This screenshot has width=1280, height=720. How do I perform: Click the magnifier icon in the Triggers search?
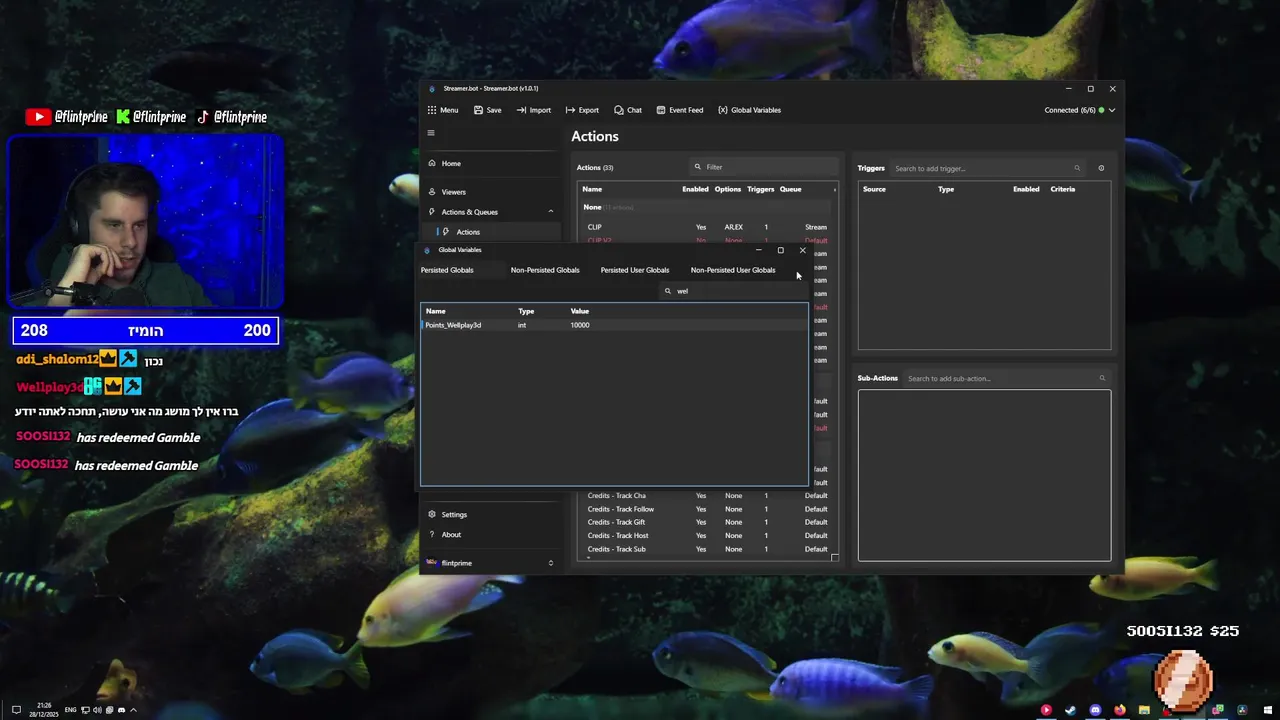(1077, 168)
